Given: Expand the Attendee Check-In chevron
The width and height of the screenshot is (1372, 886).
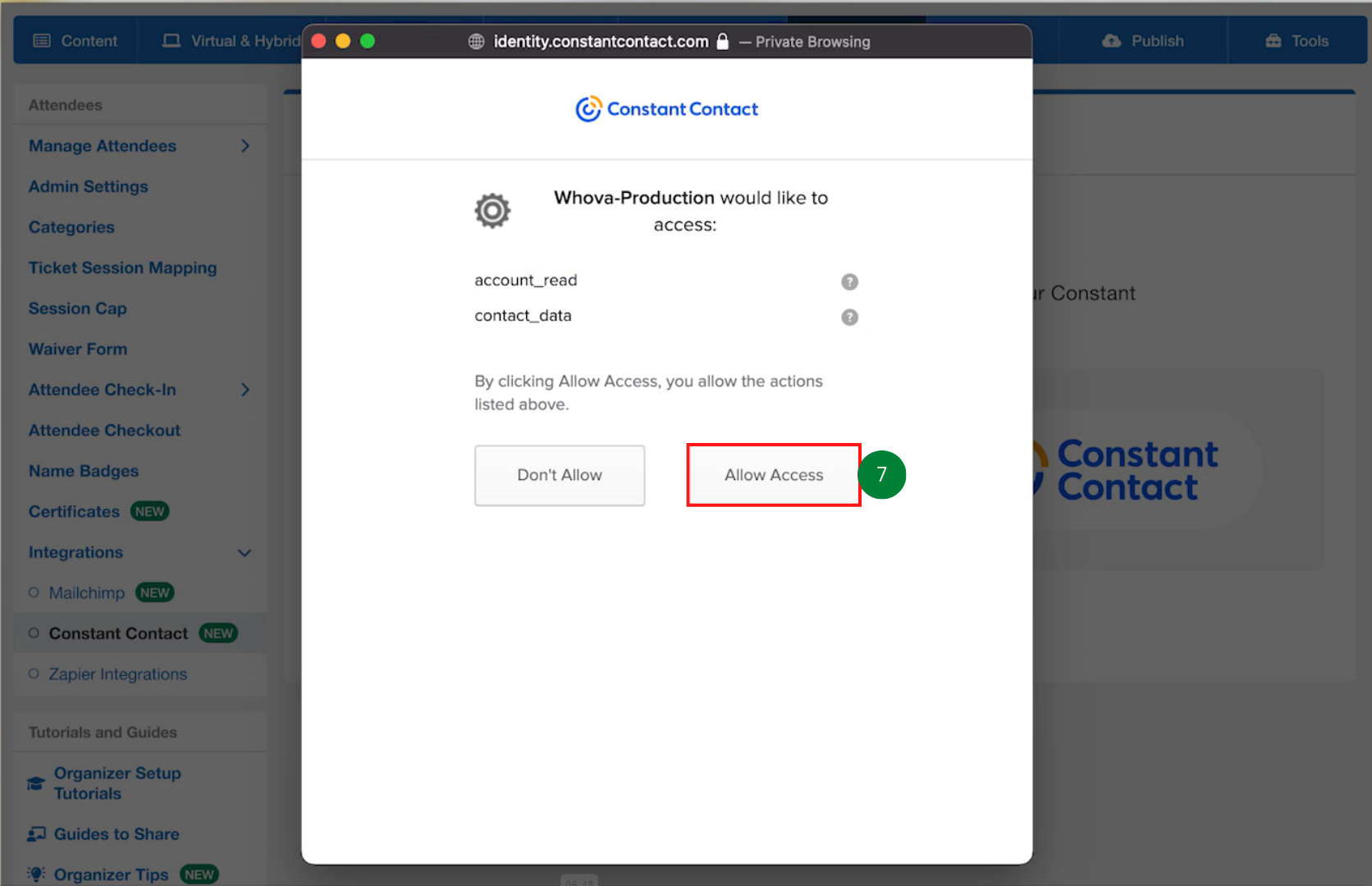Looking at the screenshot, I should pos(245,390).
